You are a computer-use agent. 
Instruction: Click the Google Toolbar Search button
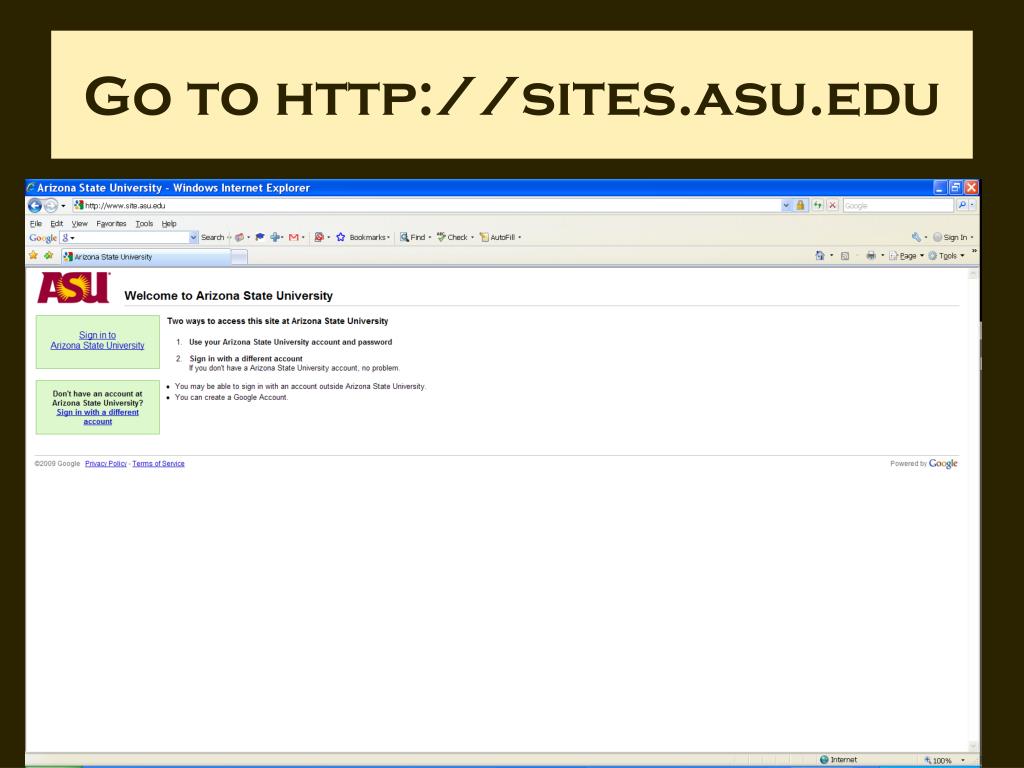pos(213,238)
